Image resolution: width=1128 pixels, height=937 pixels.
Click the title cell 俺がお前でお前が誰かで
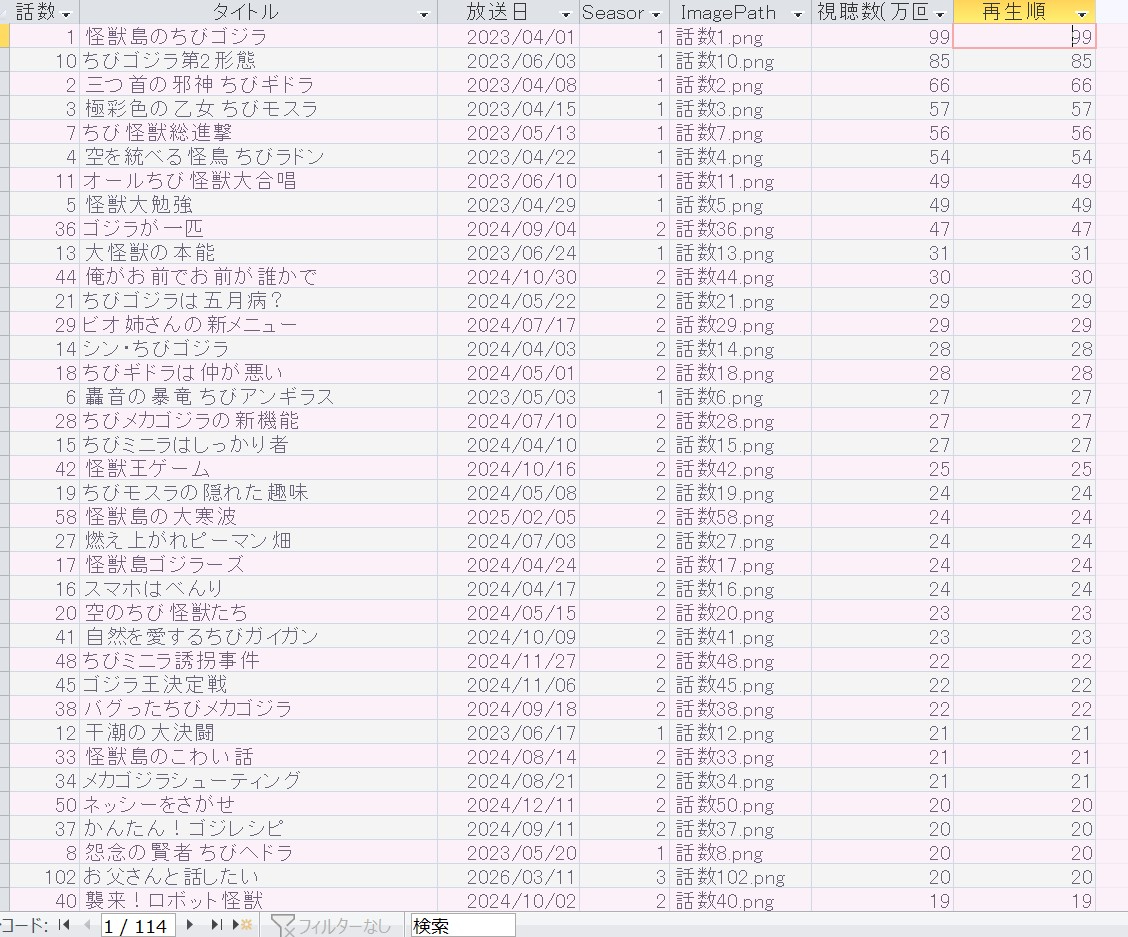click(258, 276)
